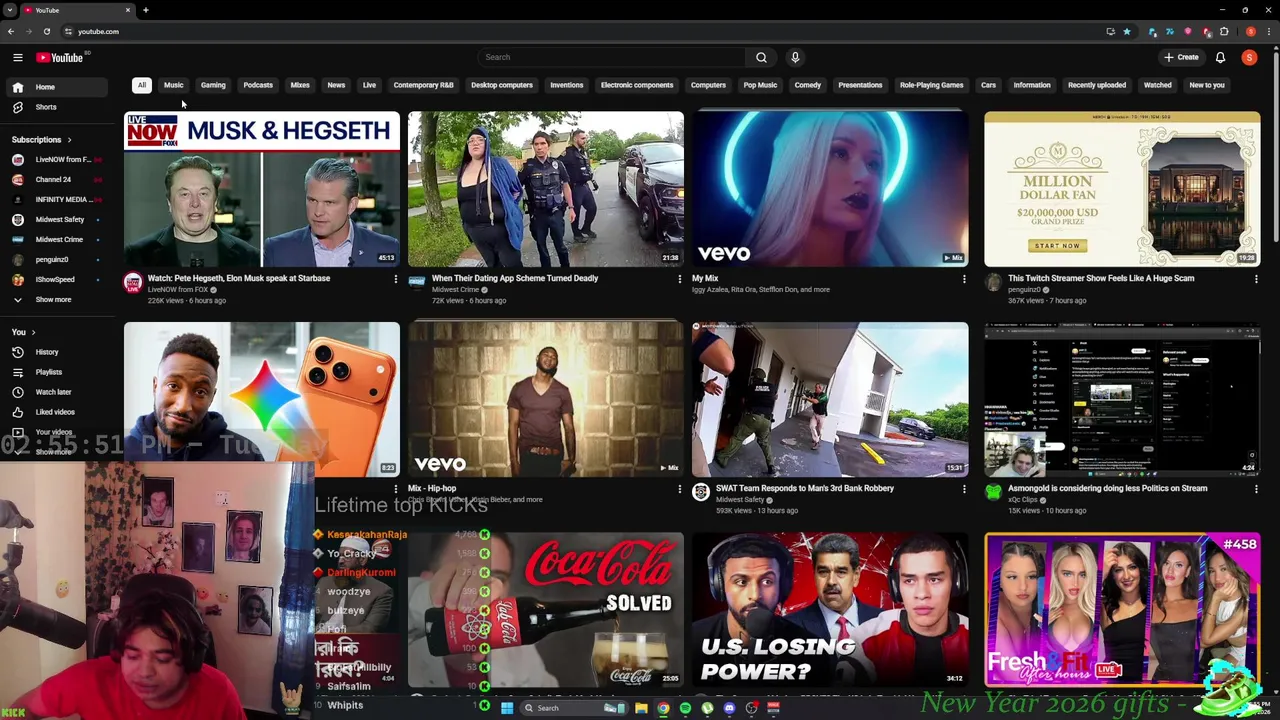1280x720 pixels.
Task: Open penguinz0 subscription
Action: [x=55, y=260]
